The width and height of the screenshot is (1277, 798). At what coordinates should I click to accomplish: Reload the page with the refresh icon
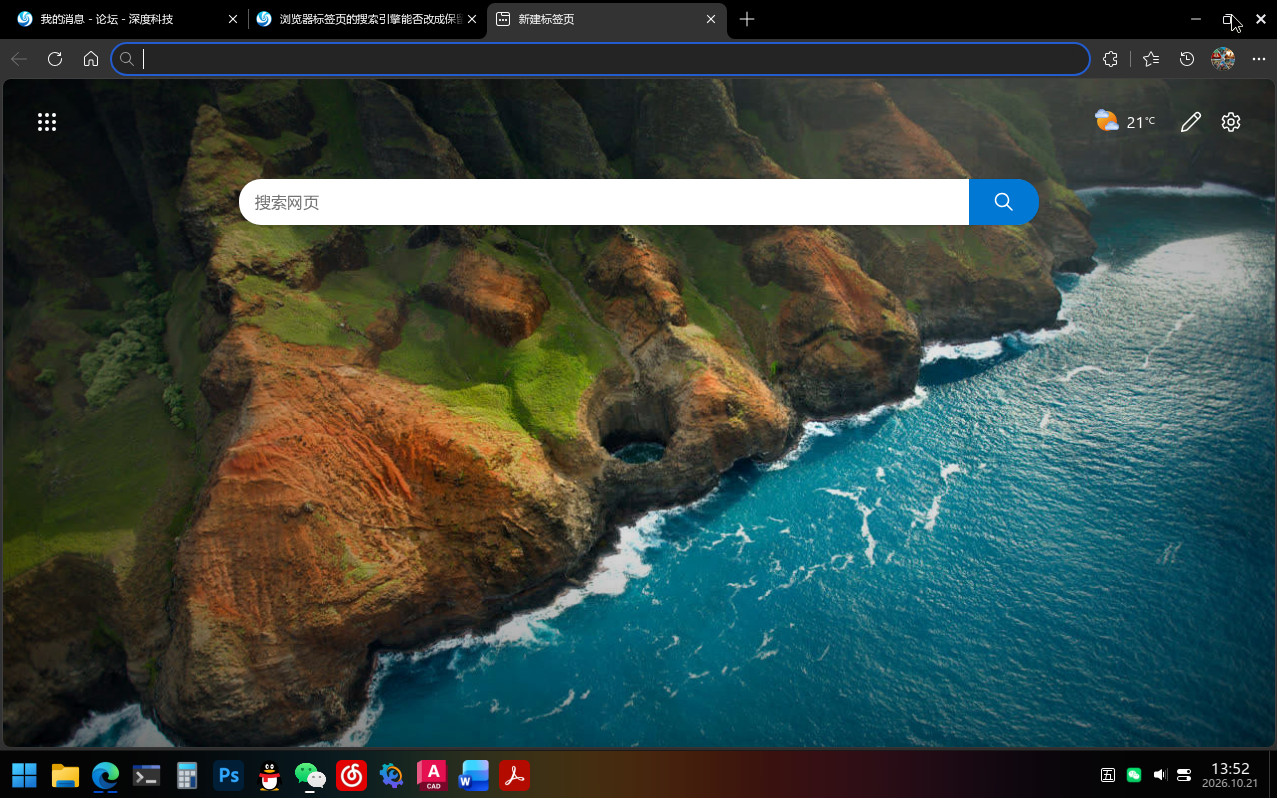[55, 59]
